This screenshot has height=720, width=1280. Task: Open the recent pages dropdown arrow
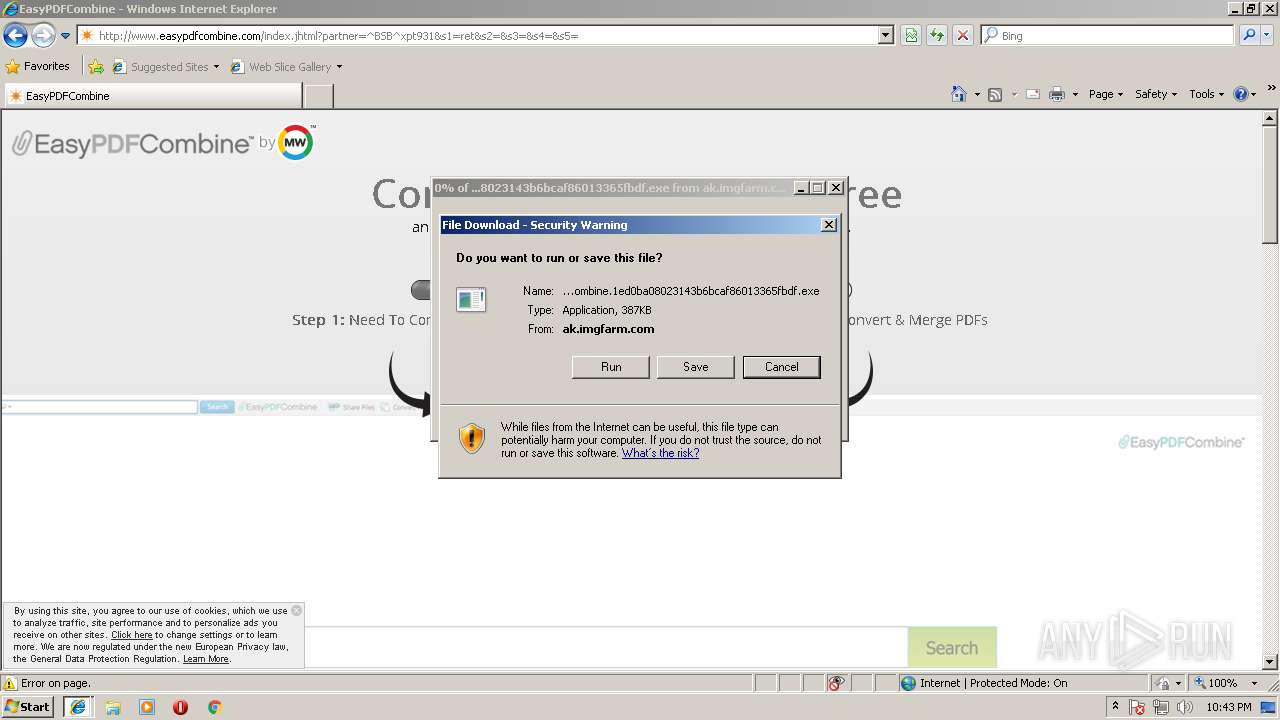click(66, 36)
